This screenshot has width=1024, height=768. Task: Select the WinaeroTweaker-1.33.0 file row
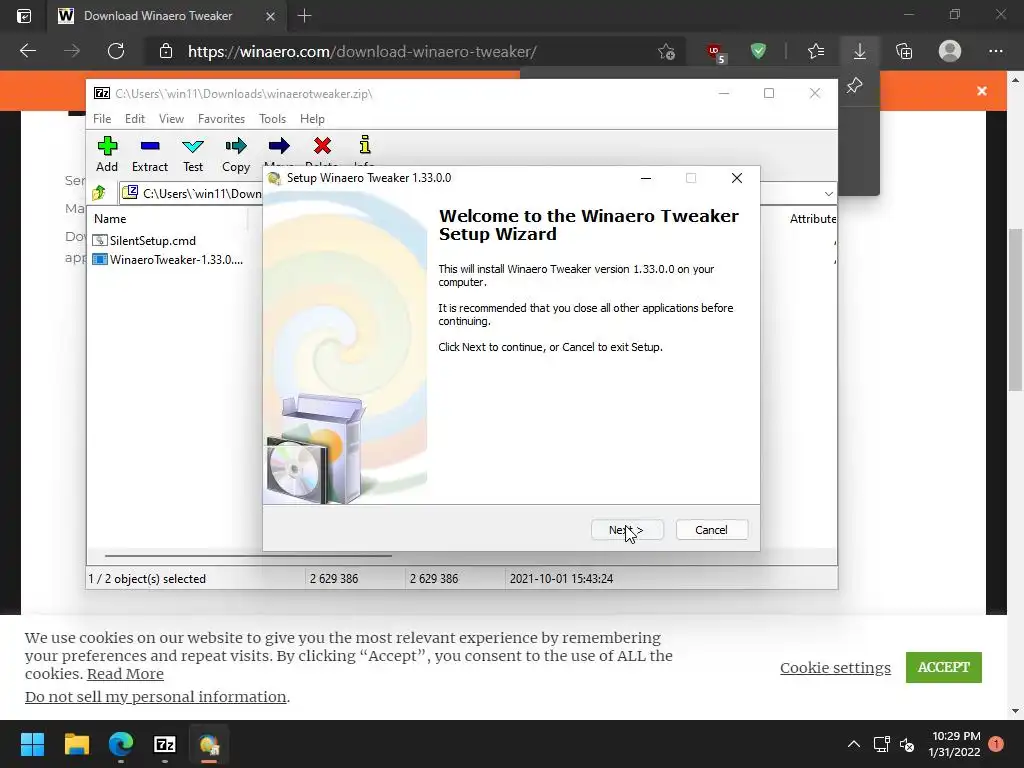pos(168,259)
